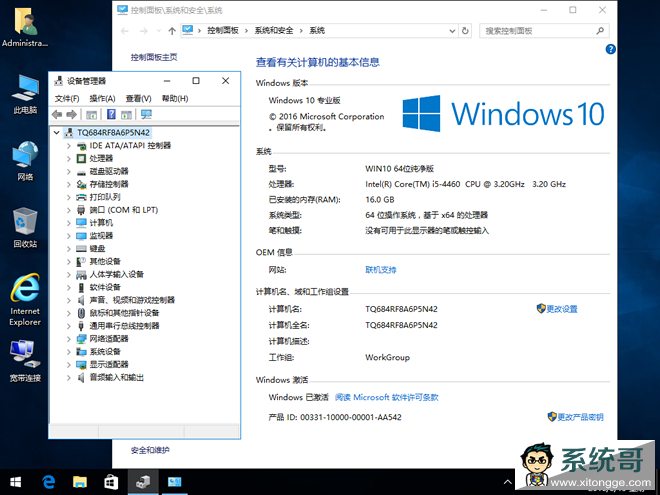Image resolution: width=660 pixels, height=495 pixels.
Task: Click the search magnifier in control panel search
Action: coord(600,31)
